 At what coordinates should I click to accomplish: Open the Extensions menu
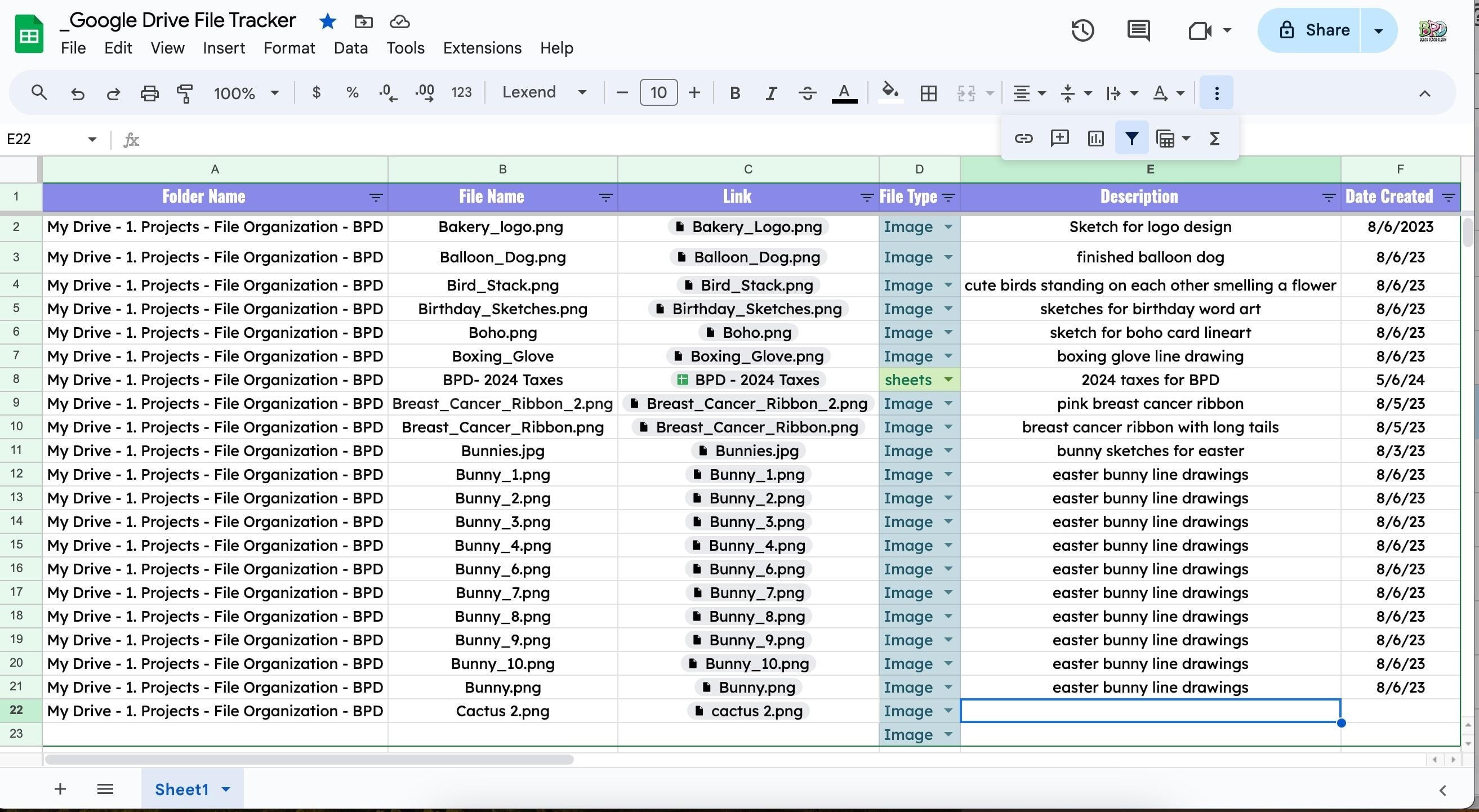[x=482, y=48]
